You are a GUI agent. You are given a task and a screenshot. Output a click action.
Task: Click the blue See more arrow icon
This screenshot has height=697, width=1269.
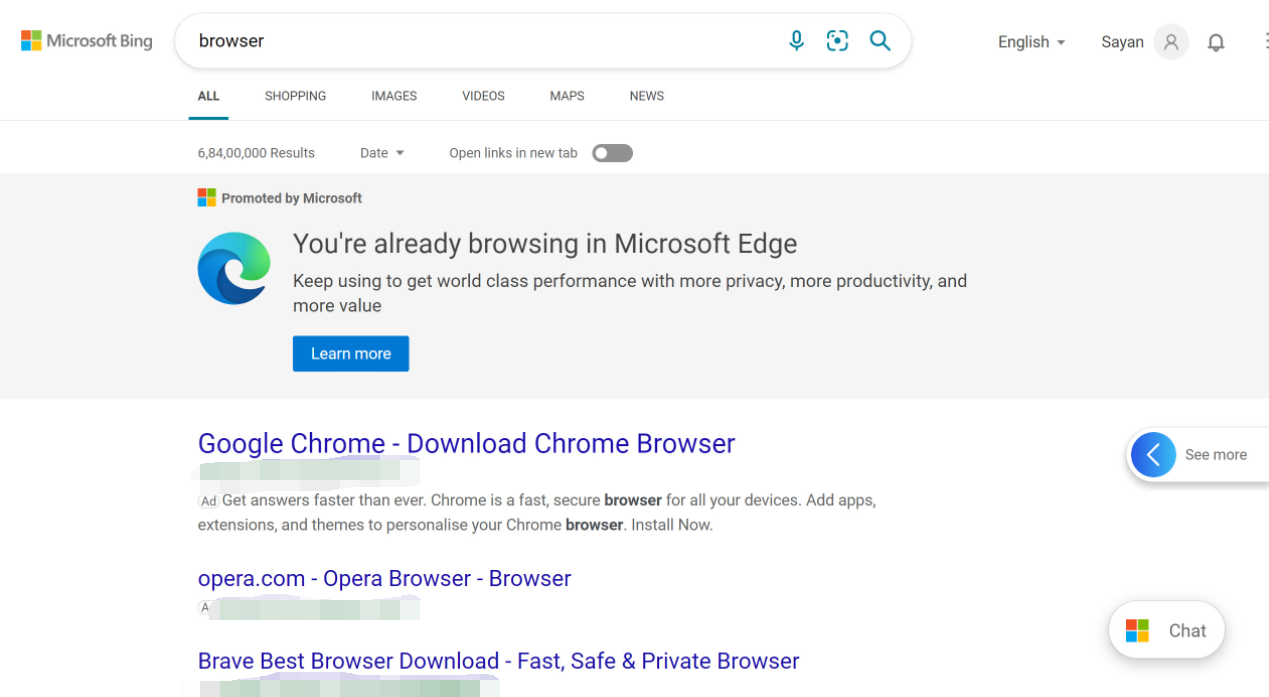point(1153,455)
